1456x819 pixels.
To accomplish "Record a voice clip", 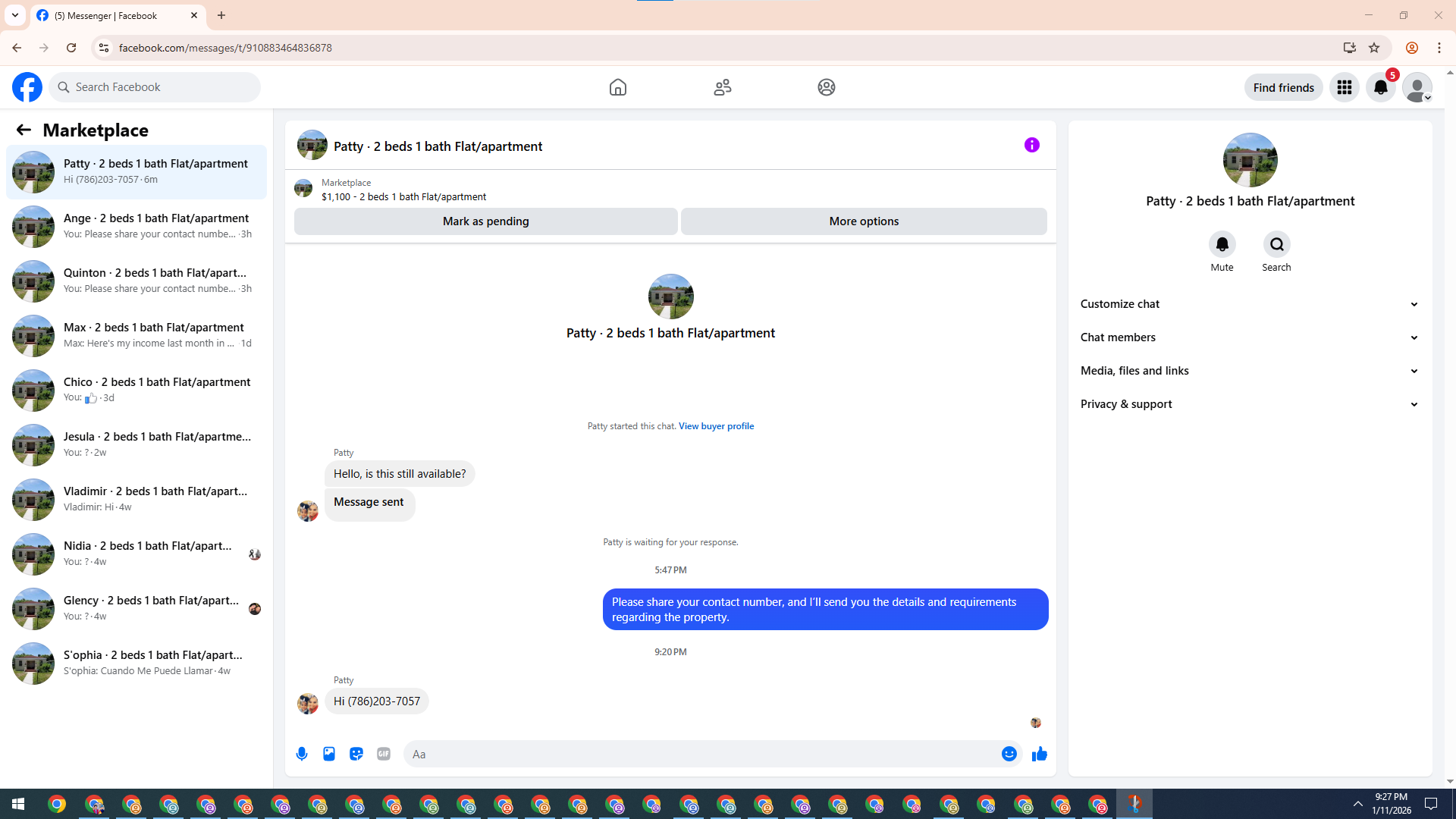I will click(x=302, y=754).
